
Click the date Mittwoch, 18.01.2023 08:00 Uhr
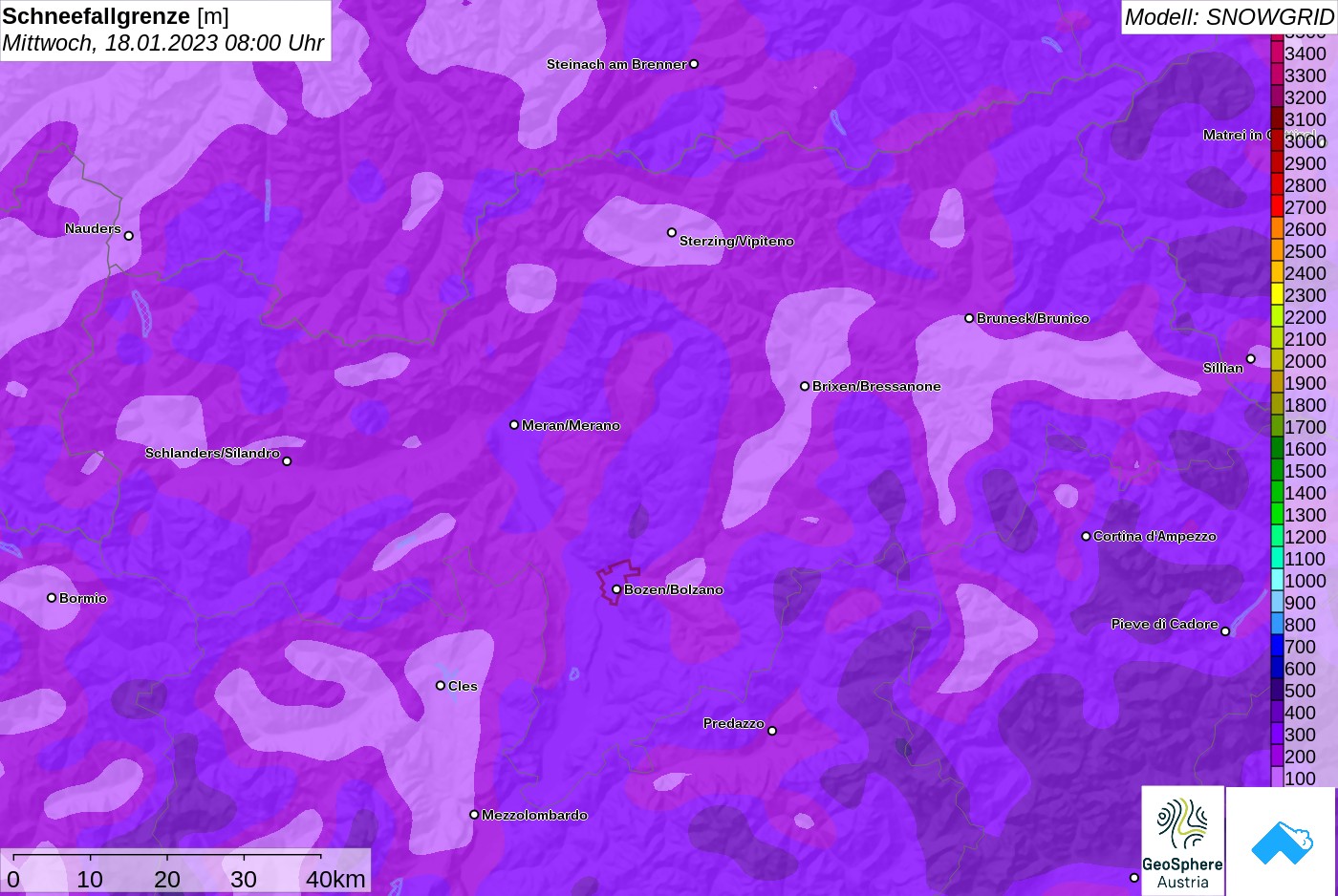[x=163, y=43]
